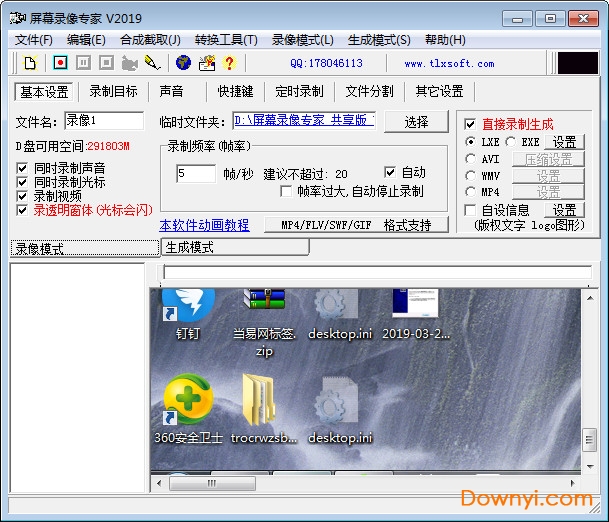Open the 编辑(E) menu
The height and width of the screenshot is (522, 609).
pos(86,40)
